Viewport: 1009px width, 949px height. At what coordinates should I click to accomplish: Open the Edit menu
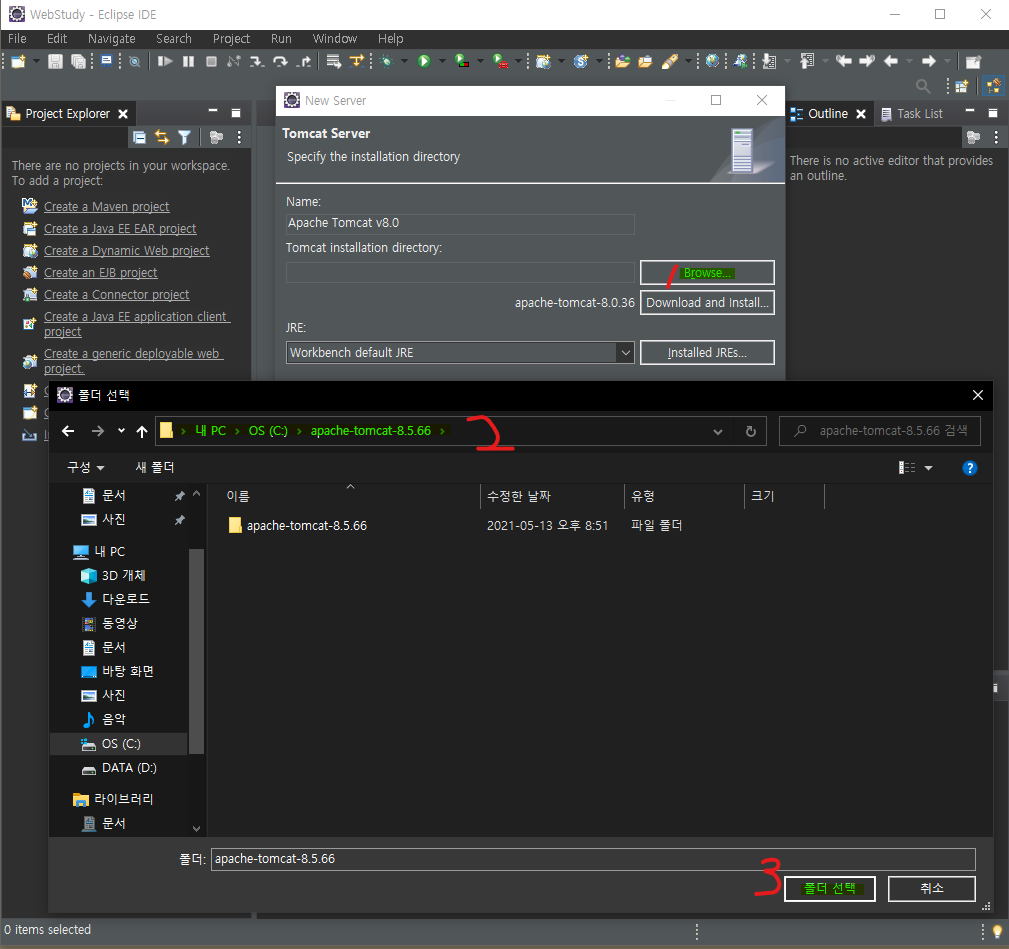(x=57, y=39)
